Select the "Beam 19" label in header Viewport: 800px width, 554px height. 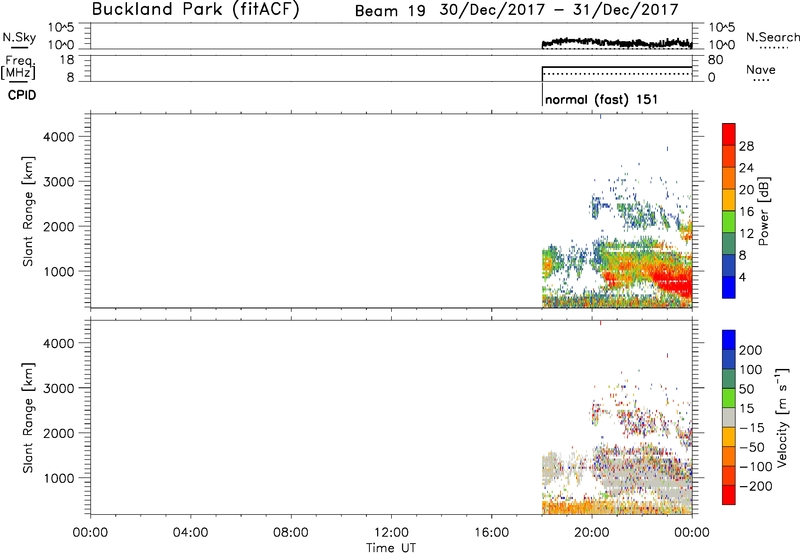pyautogui.click(x=390, y=11)
